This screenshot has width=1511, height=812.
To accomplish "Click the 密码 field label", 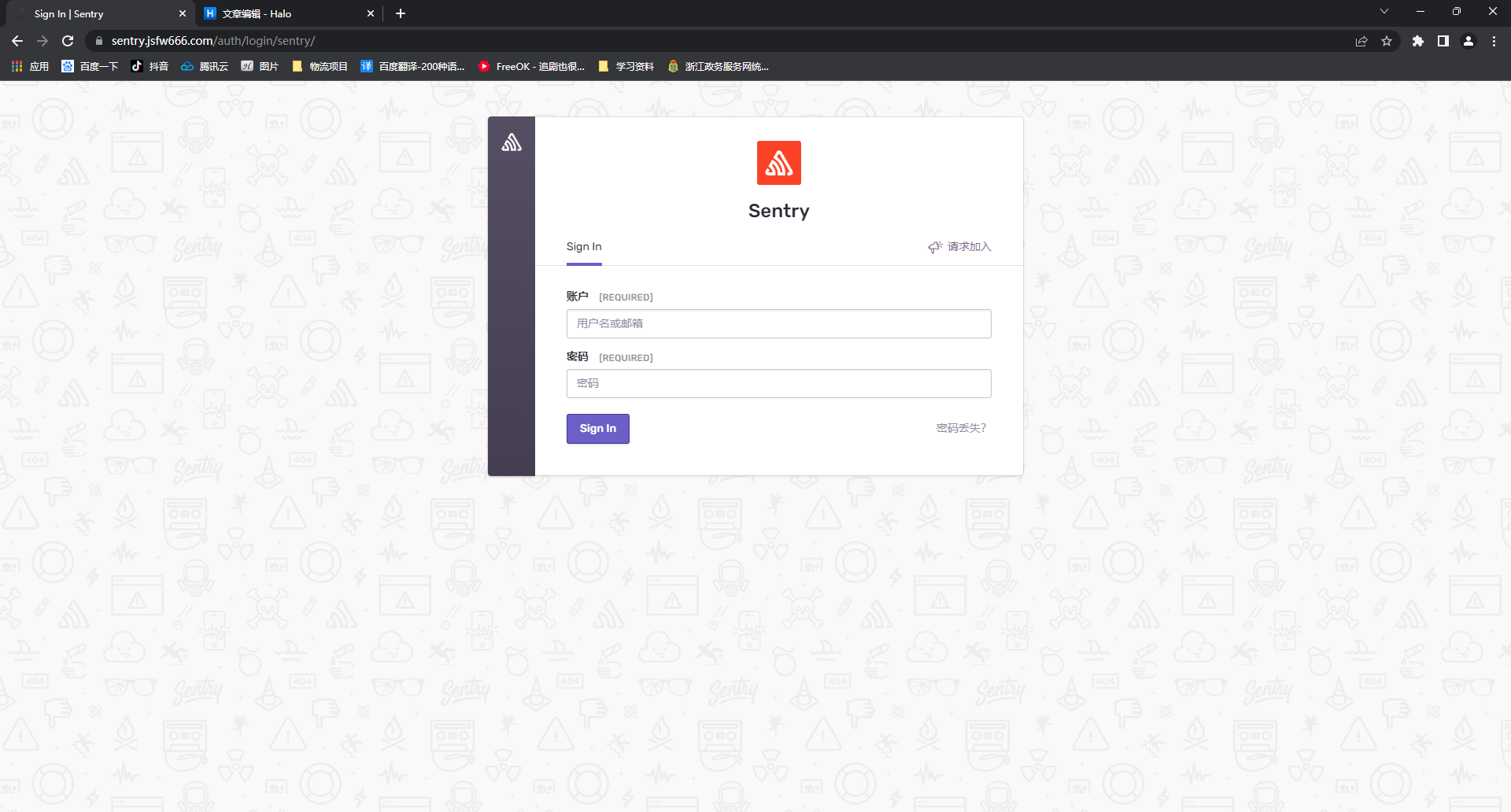I will (578, 357).
